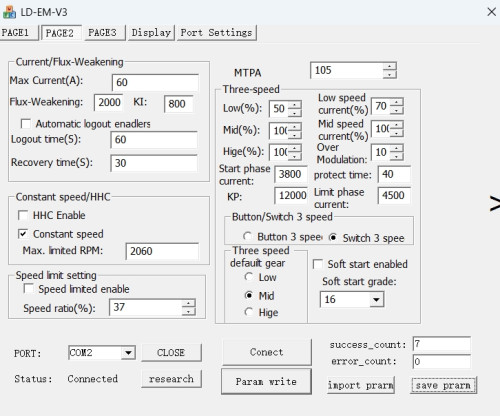The image size is (500, 416).
Task: Increase Low speed current(%) spinner
Action: click(x=397, y=102)
